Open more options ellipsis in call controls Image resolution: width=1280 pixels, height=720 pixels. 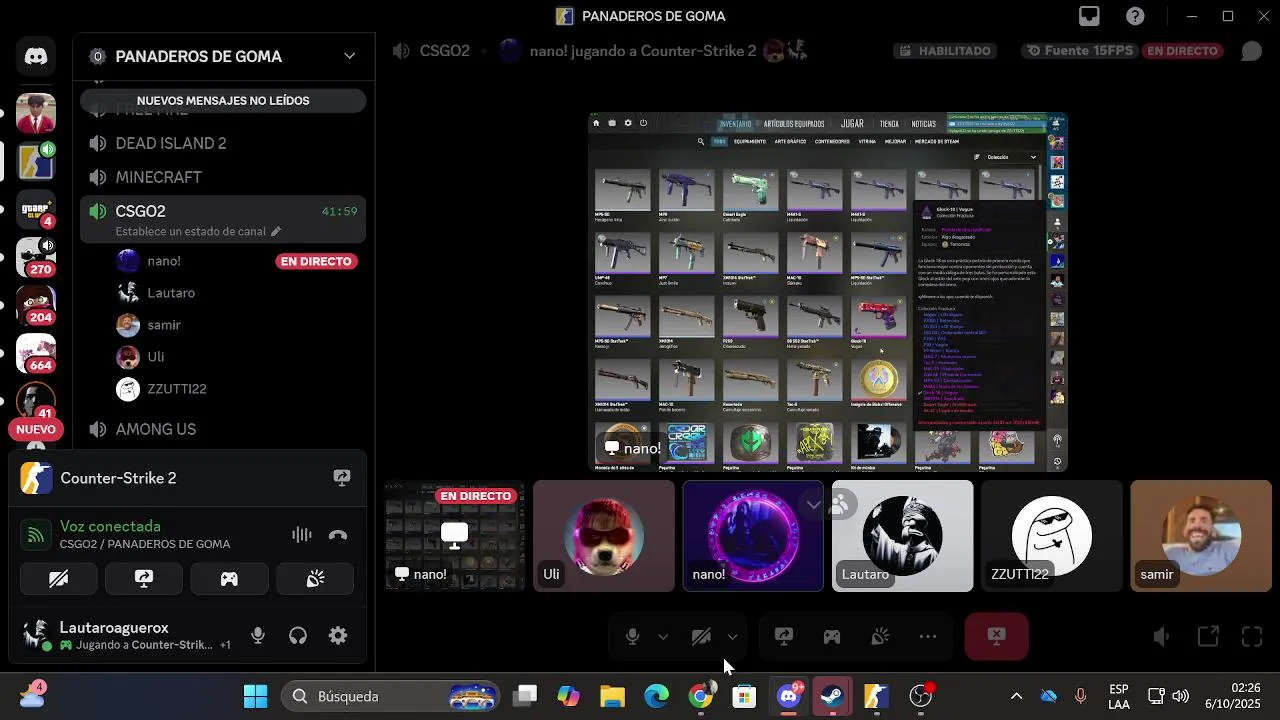click(928, 636)
